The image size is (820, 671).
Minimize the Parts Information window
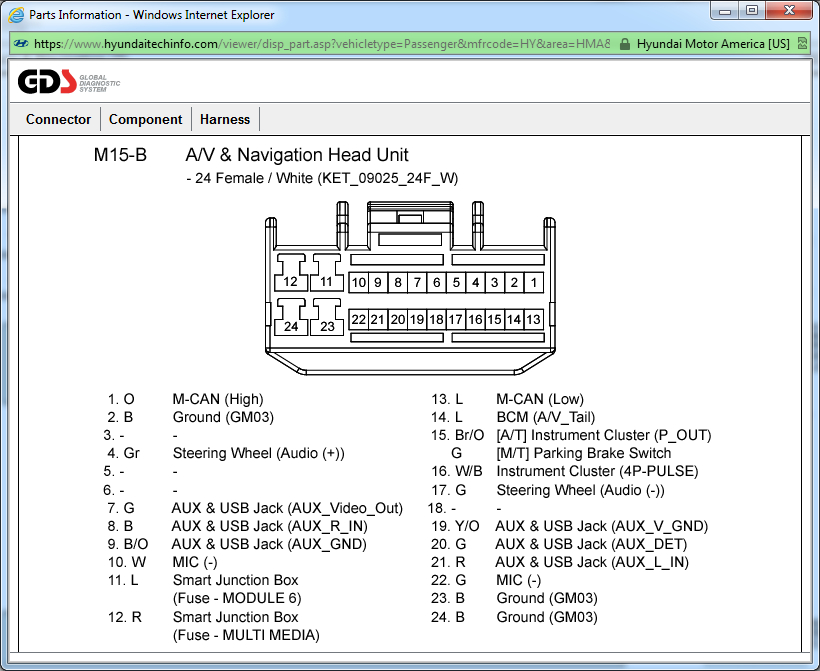point(725,11)
